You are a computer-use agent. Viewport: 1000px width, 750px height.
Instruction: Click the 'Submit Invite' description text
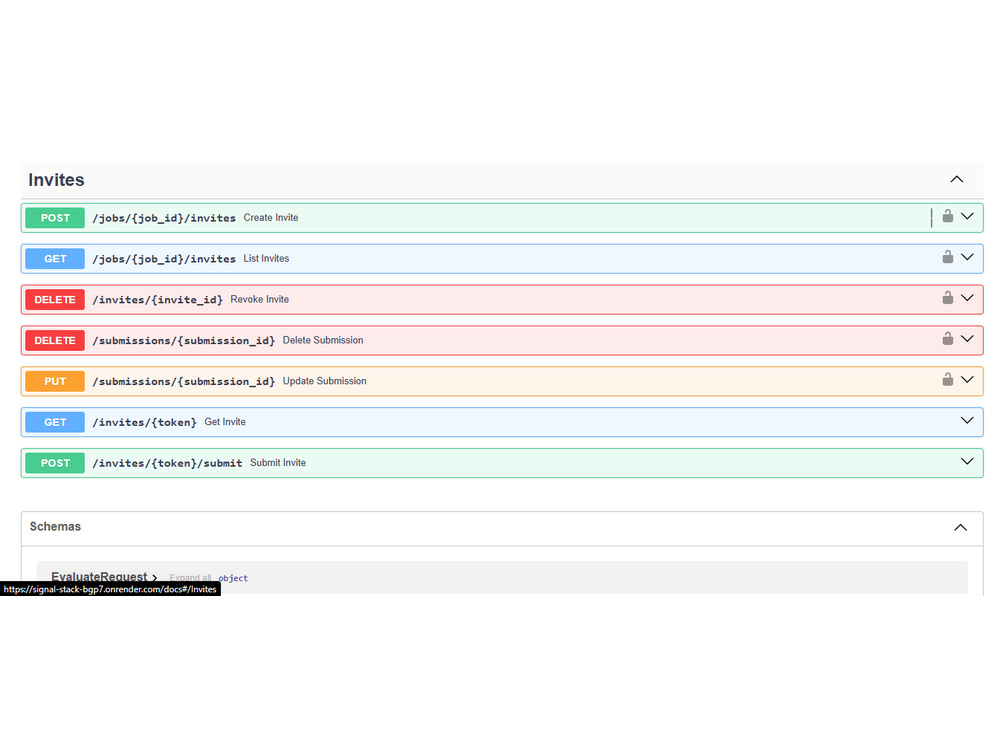click(x=278, y=462)
